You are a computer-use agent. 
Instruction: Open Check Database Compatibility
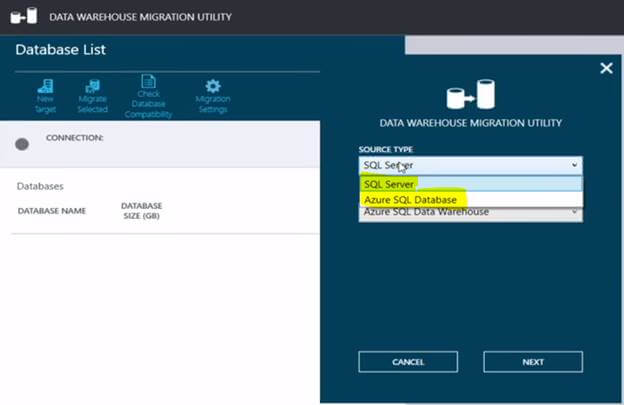tap(148, 97)
